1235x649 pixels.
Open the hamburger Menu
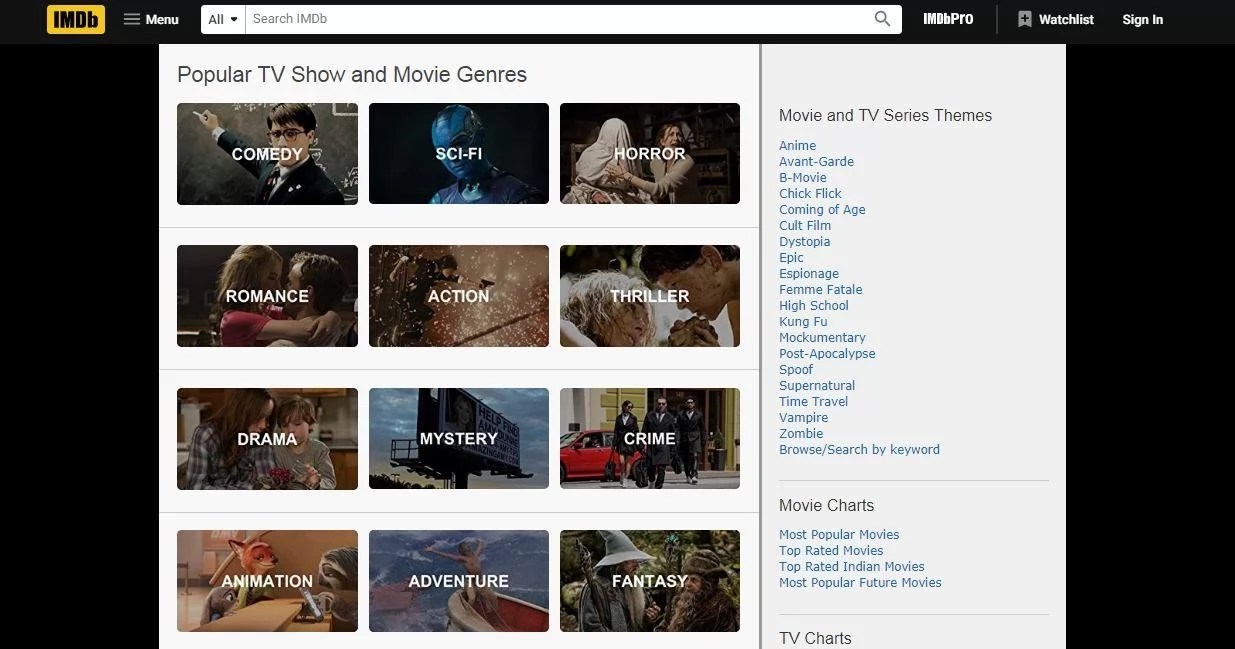150,19
